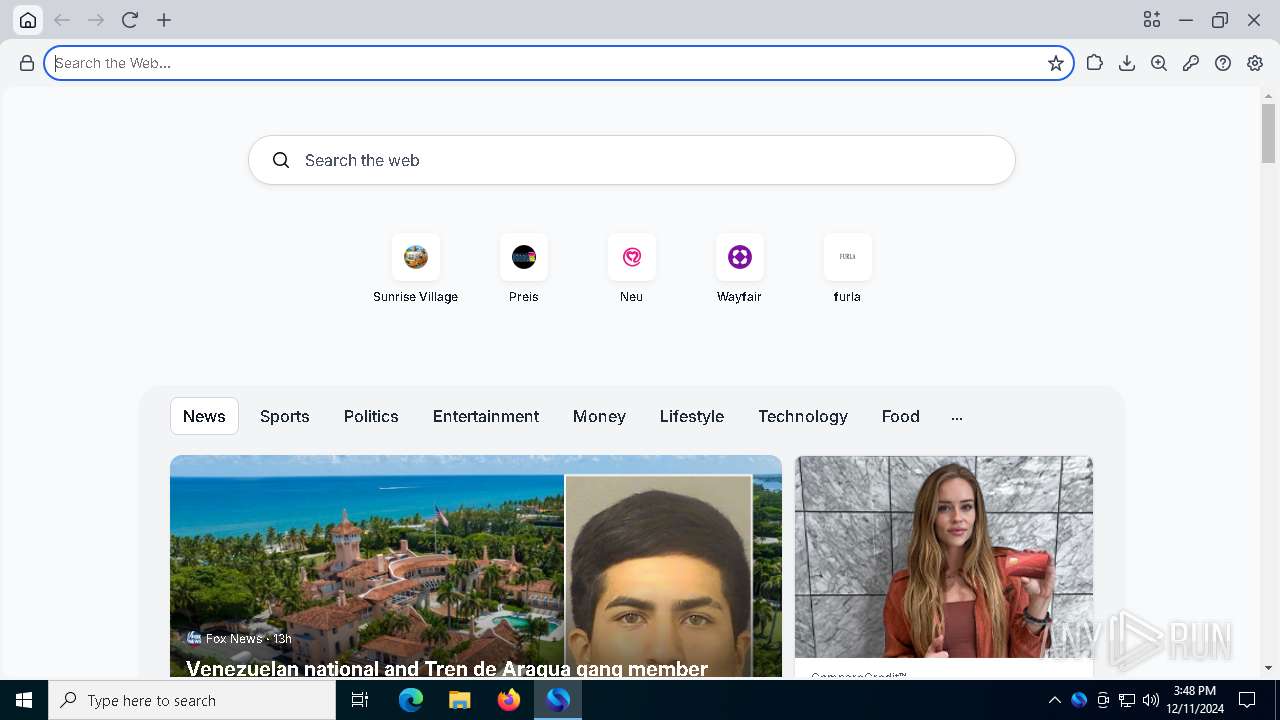Click the magnifier icon in page search box
The height and width of the screenshot is (720, 1280).
[281, 160]
